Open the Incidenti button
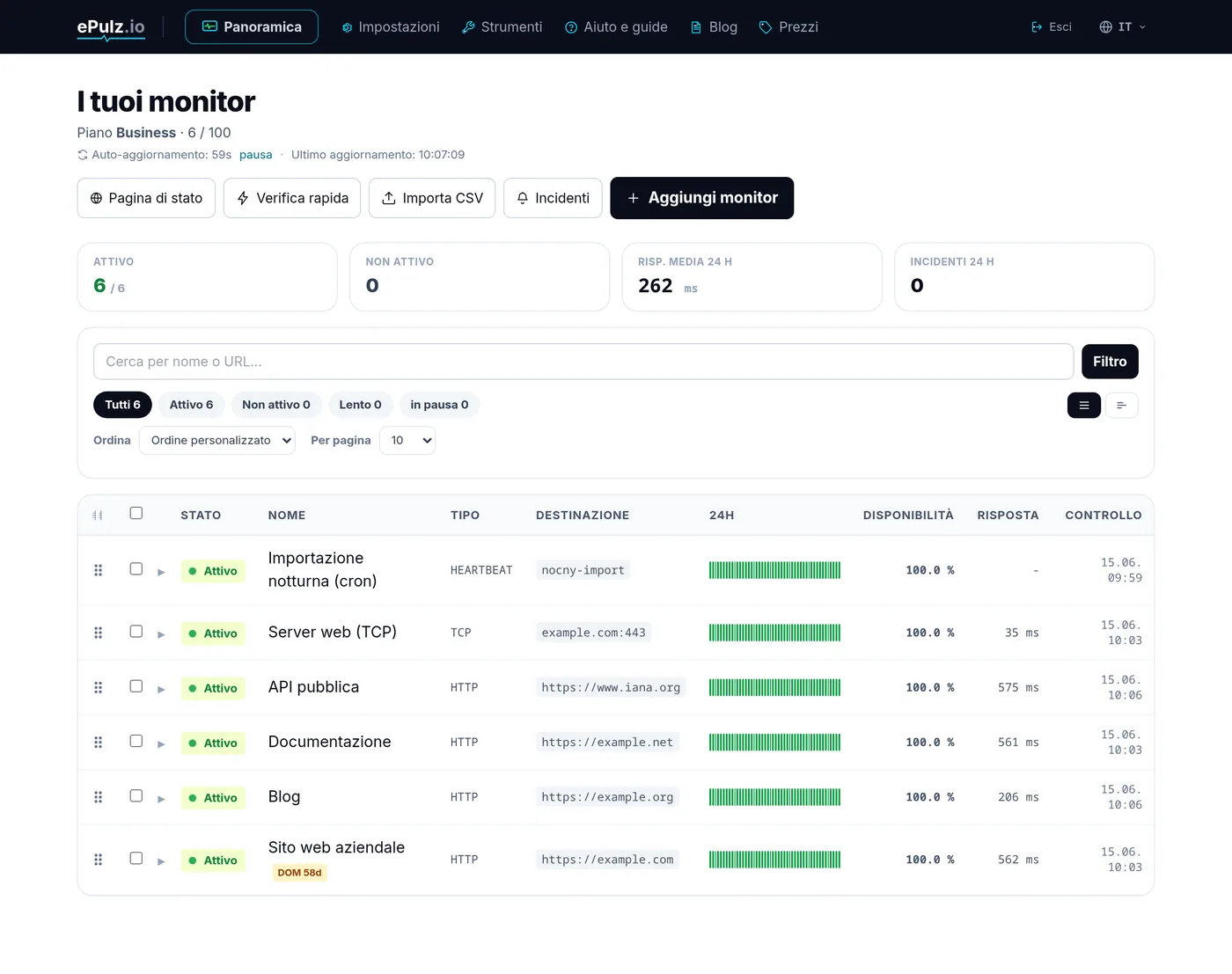Screen dimensions: 1232x974 coord(553,198)
